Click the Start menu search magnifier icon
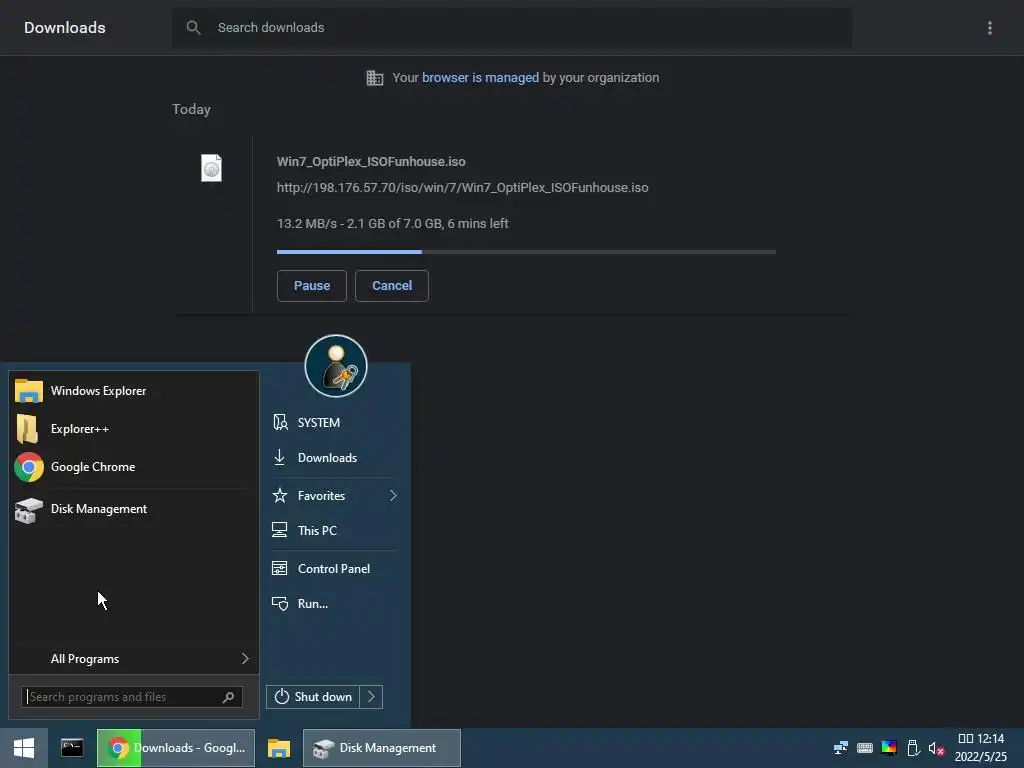 tap(229, 697)
